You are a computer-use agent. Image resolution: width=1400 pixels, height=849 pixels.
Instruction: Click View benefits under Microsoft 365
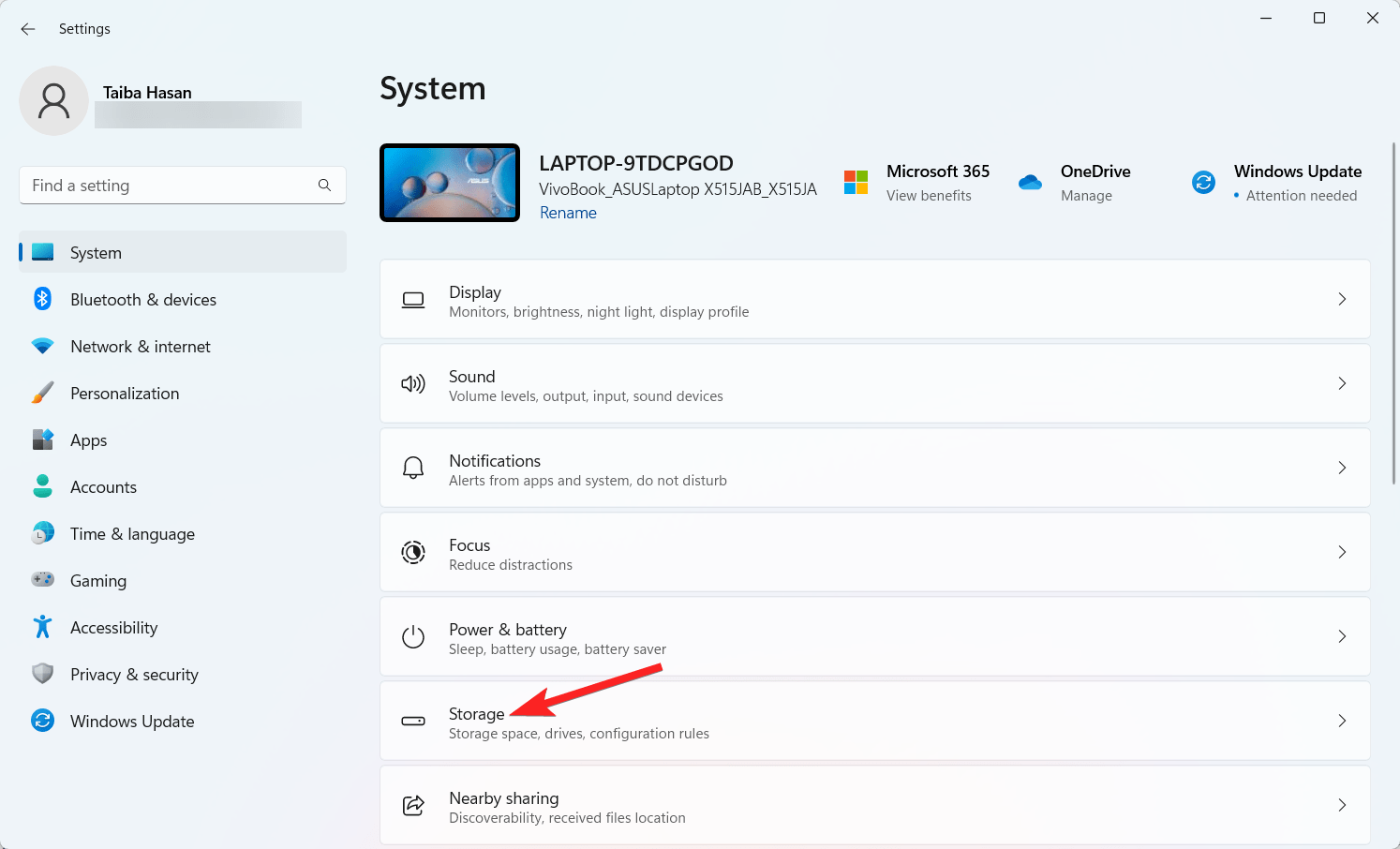pyautogui.click(x=929, y=196)
